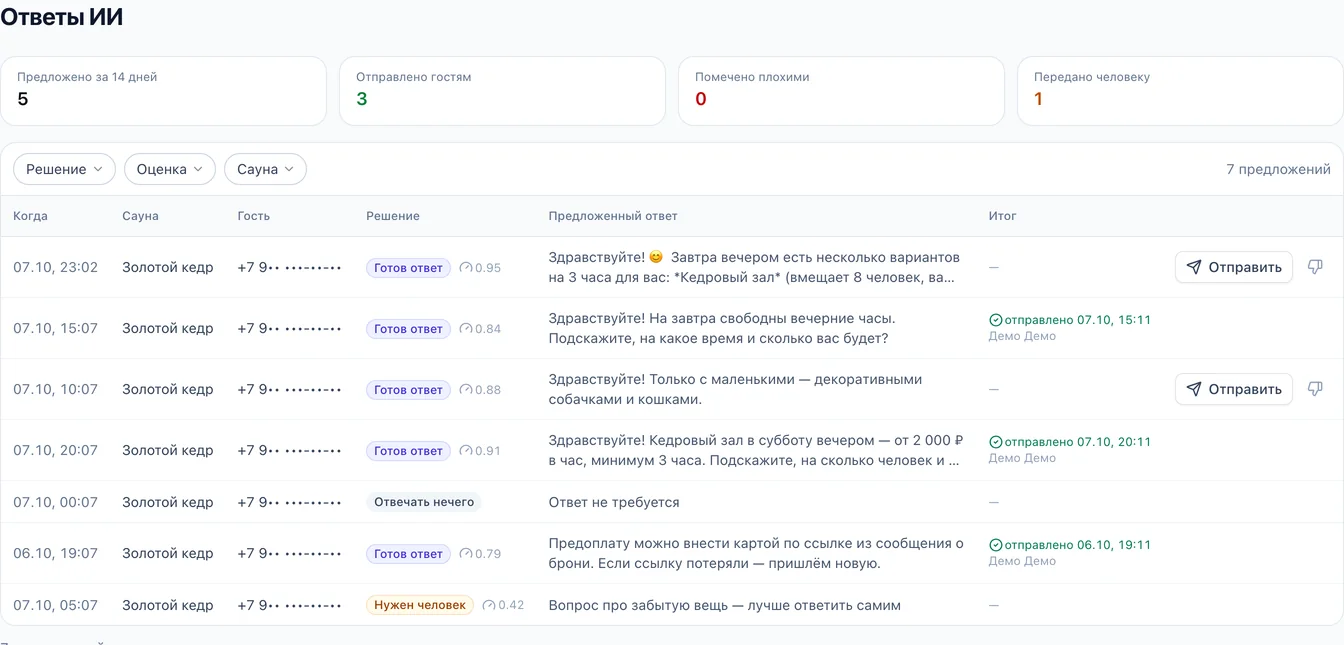Click the confidence gauge icon showing 0.42

[489, 605]
